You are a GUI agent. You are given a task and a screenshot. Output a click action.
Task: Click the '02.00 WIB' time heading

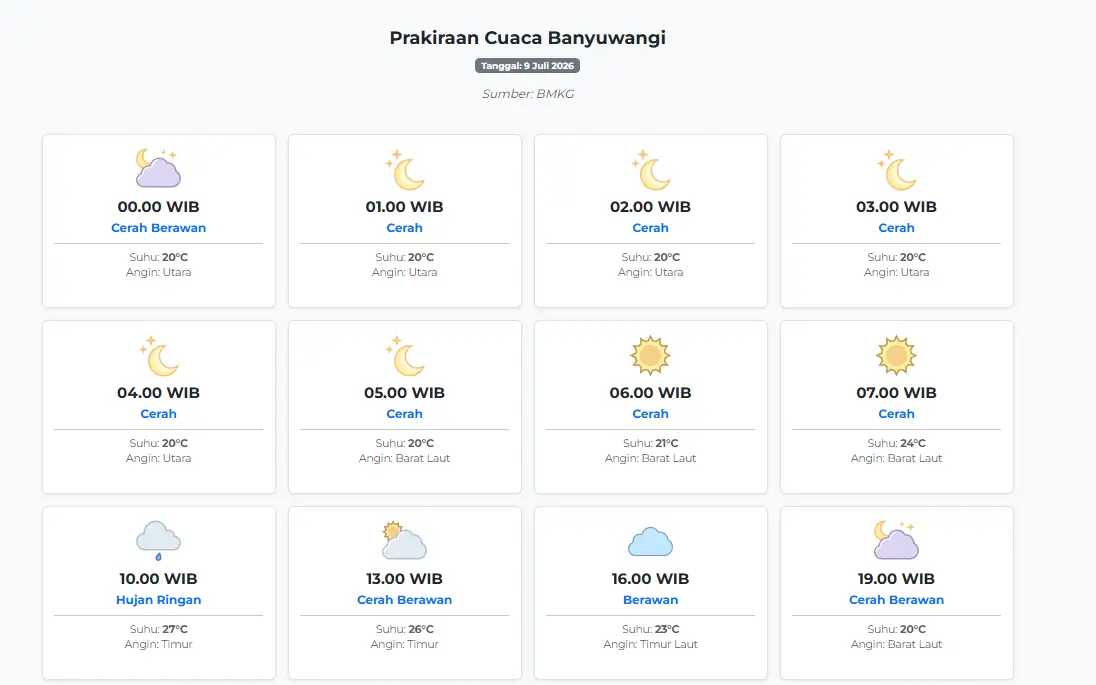point(651,207)
